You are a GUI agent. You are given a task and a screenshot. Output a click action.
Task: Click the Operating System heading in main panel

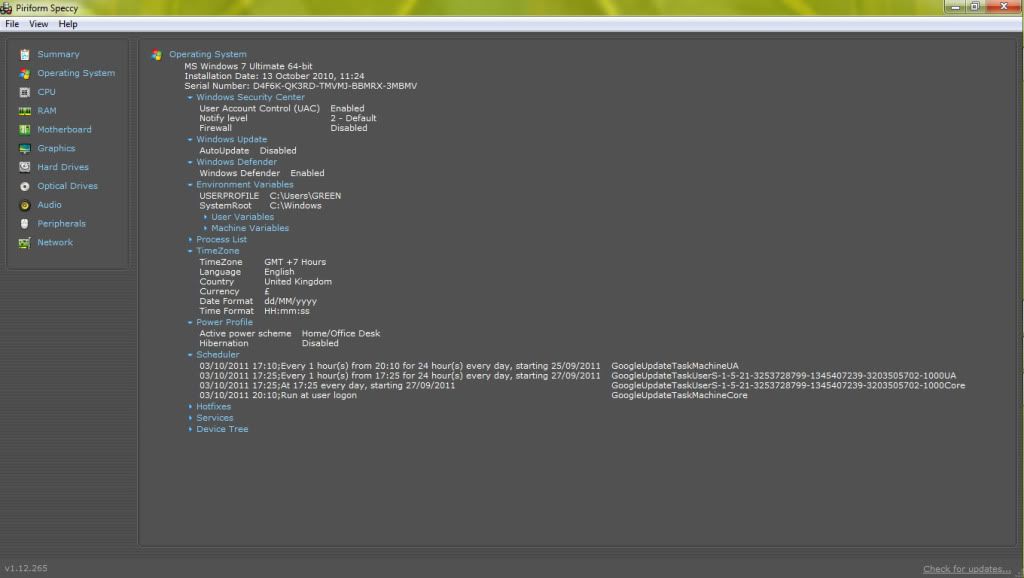208,54
